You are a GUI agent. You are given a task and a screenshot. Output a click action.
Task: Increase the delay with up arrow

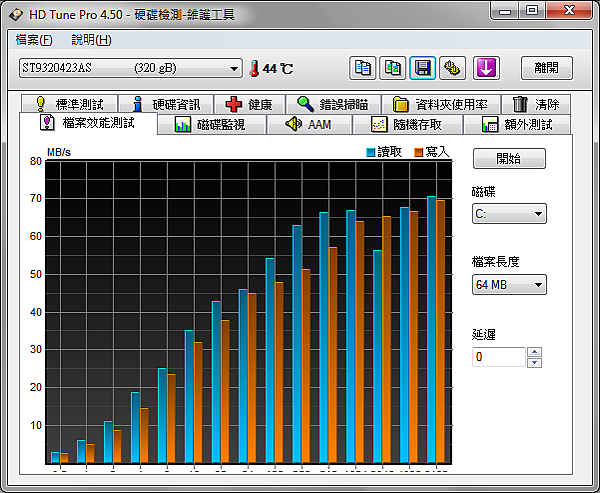tap(534, 352)
